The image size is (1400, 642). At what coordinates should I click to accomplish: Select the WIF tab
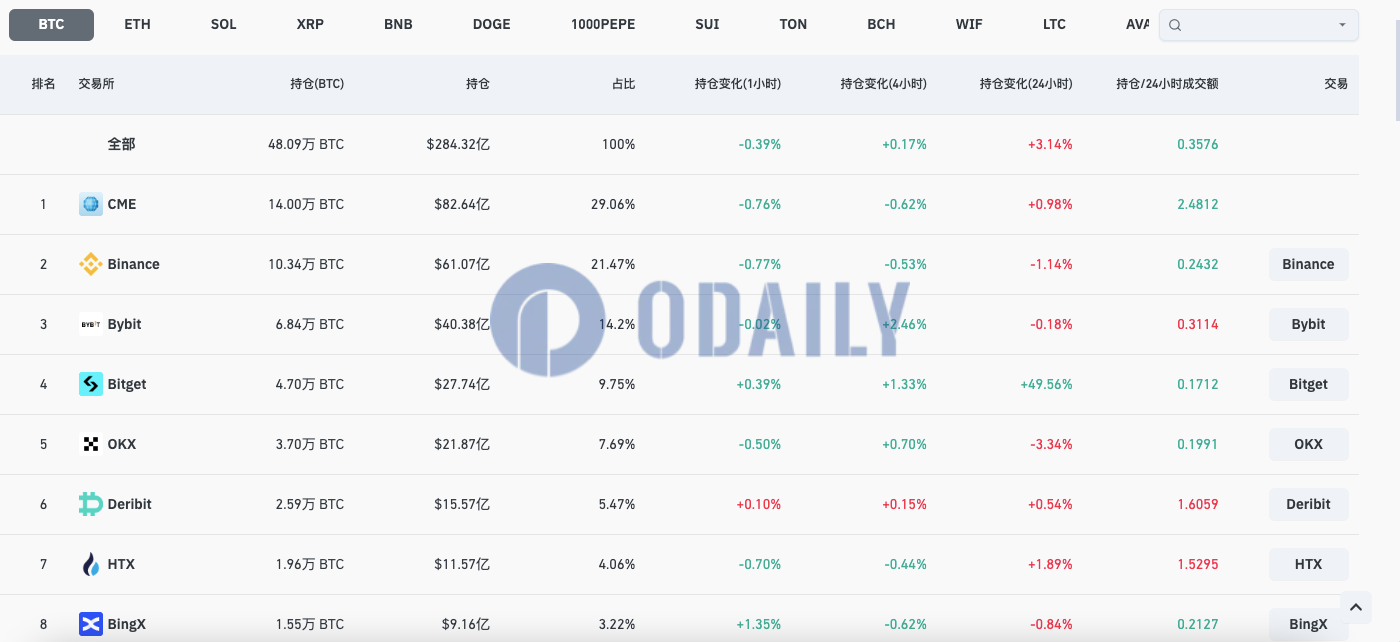click(969, 24)
